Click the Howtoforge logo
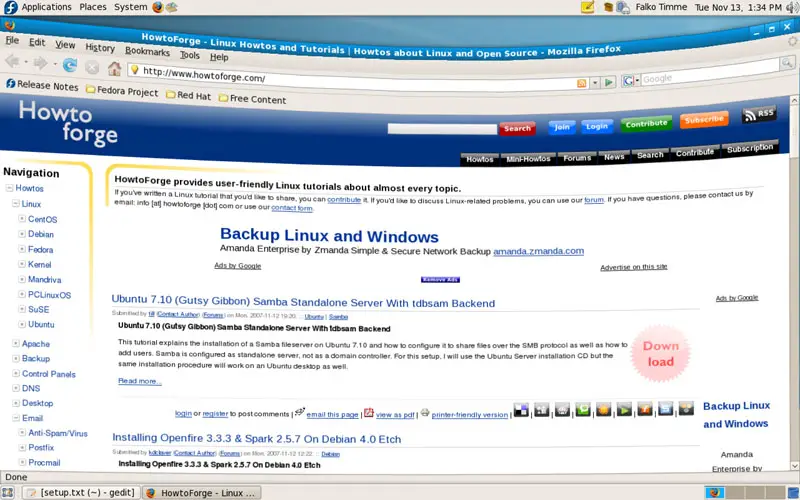Image resolution: width=800 pixels, height=500 pixels. coord(68,122)
